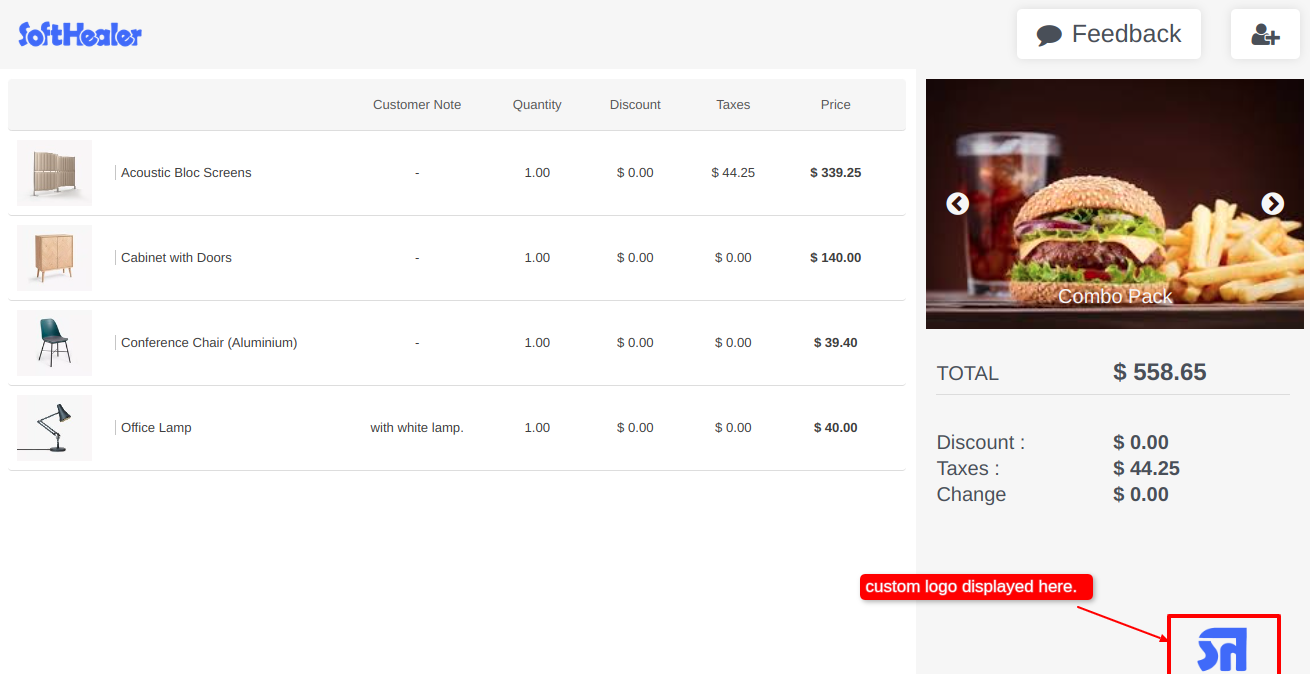Click the Acoustic Bloc Screens thumbnail
1310x674 pixels.
(54, 173)
